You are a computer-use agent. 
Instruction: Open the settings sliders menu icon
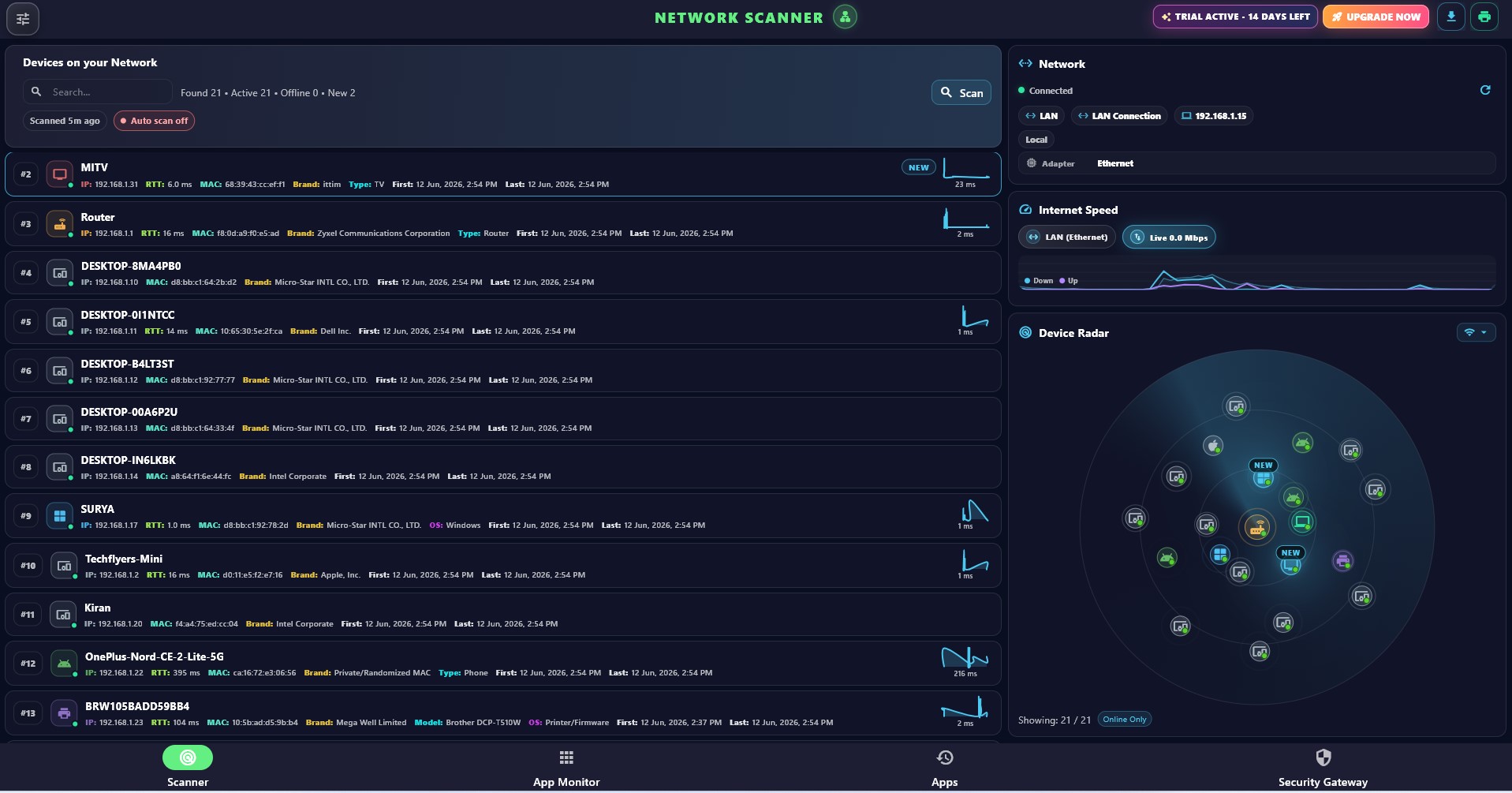23,18
